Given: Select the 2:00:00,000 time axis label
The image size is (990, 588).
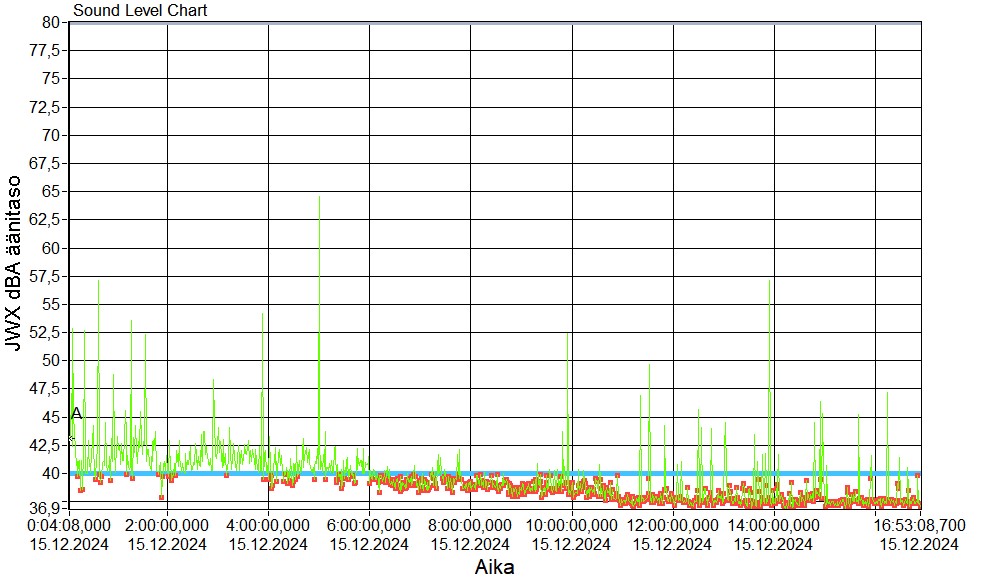Looking at the screenshot, I should pos(167,523).
